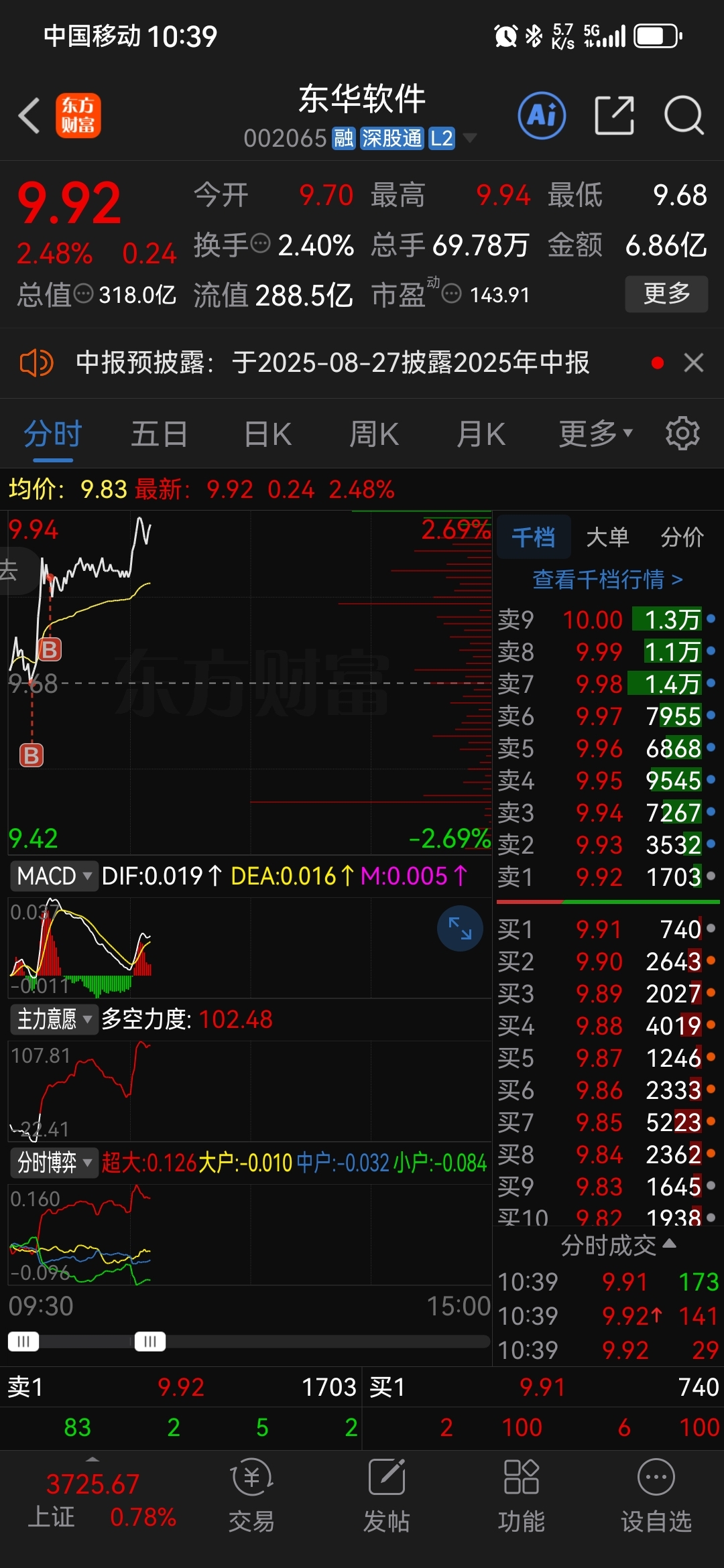Tap the share export icon
Screen dimensions: 724x1568
tap(614, 115)
